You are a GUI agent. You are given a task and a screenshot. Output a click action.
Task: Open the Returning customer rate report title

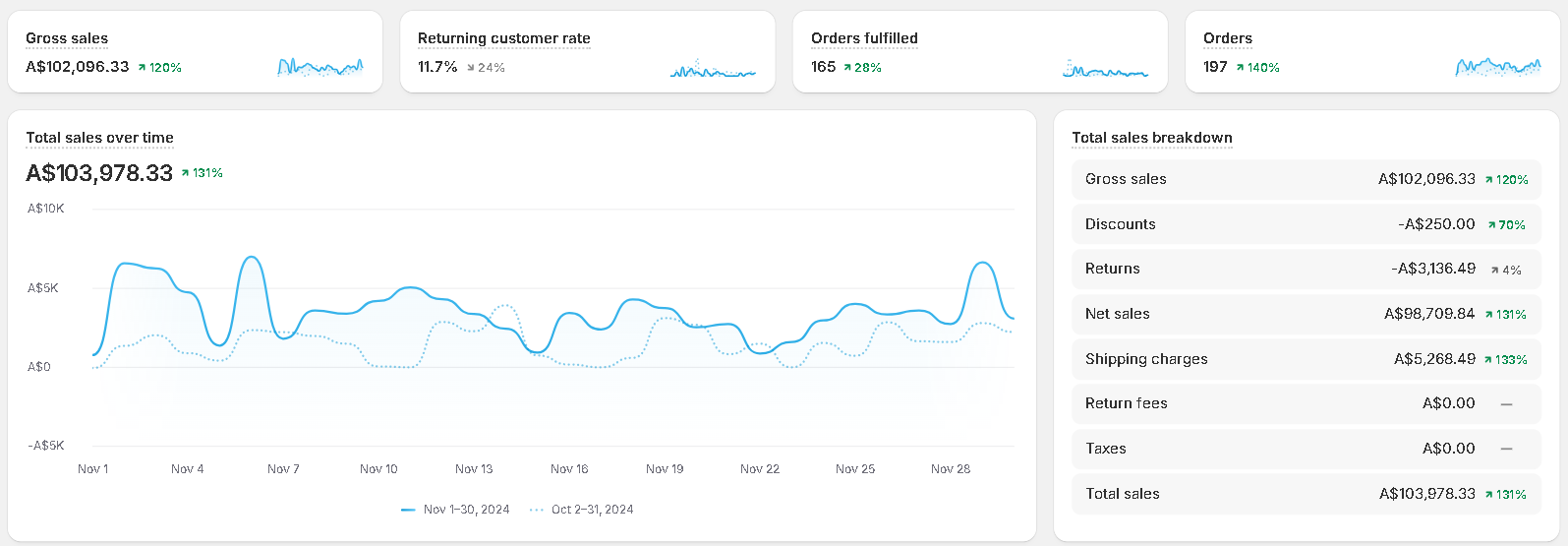click(503, 38)
